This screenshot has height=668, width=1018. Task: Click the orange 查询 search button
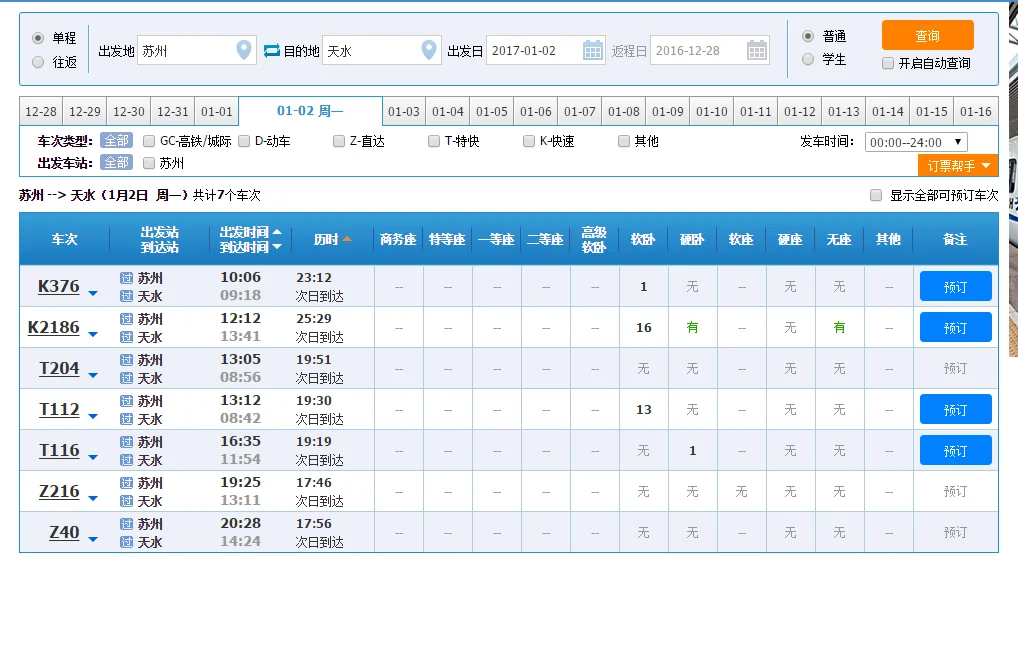point(928,34)
